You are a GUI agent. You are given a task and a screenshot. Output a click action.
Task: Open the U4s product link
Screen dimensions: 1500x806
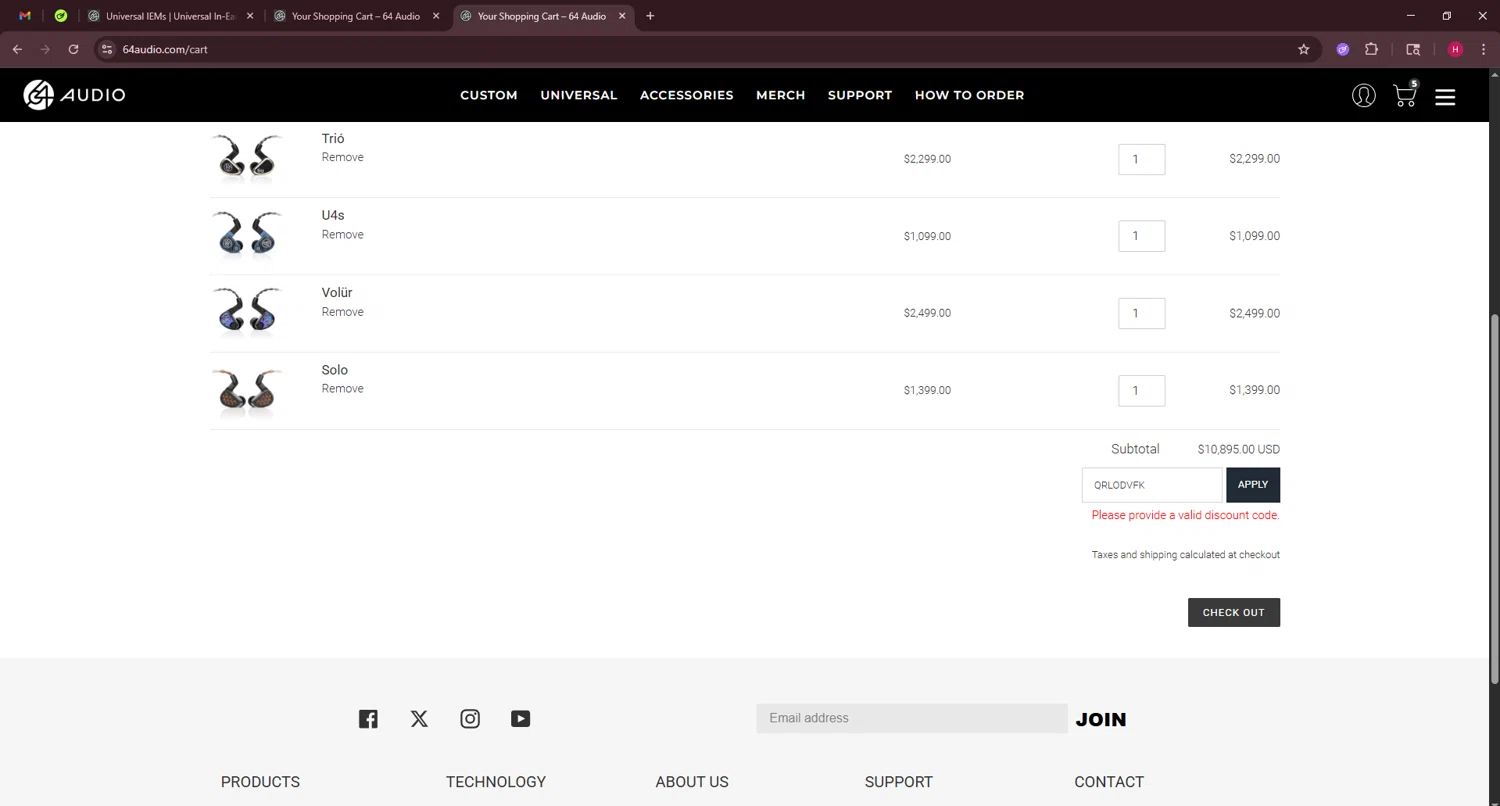coord(333,215)
